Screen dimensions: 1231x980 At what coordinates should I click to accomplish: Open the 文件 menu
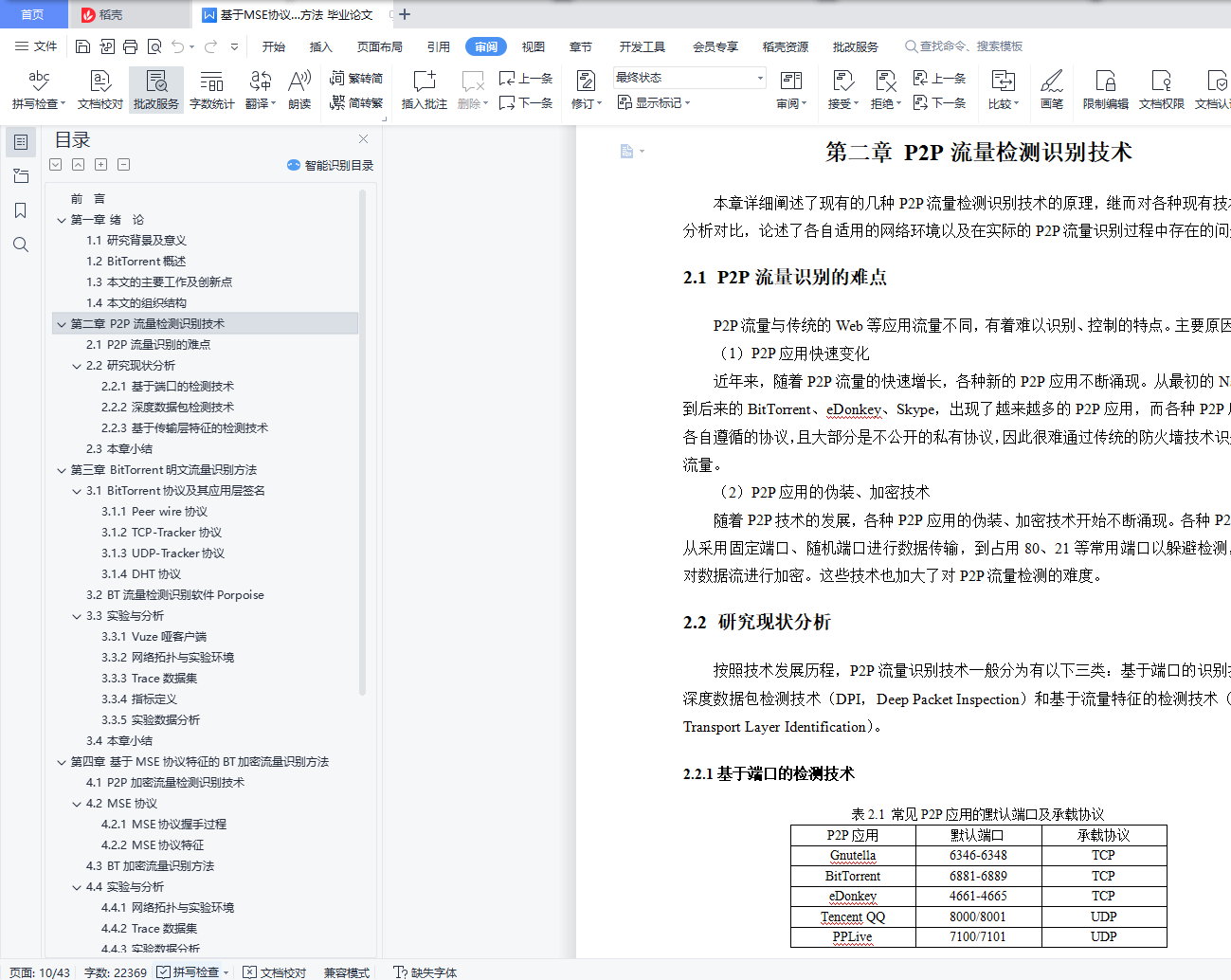36,46
